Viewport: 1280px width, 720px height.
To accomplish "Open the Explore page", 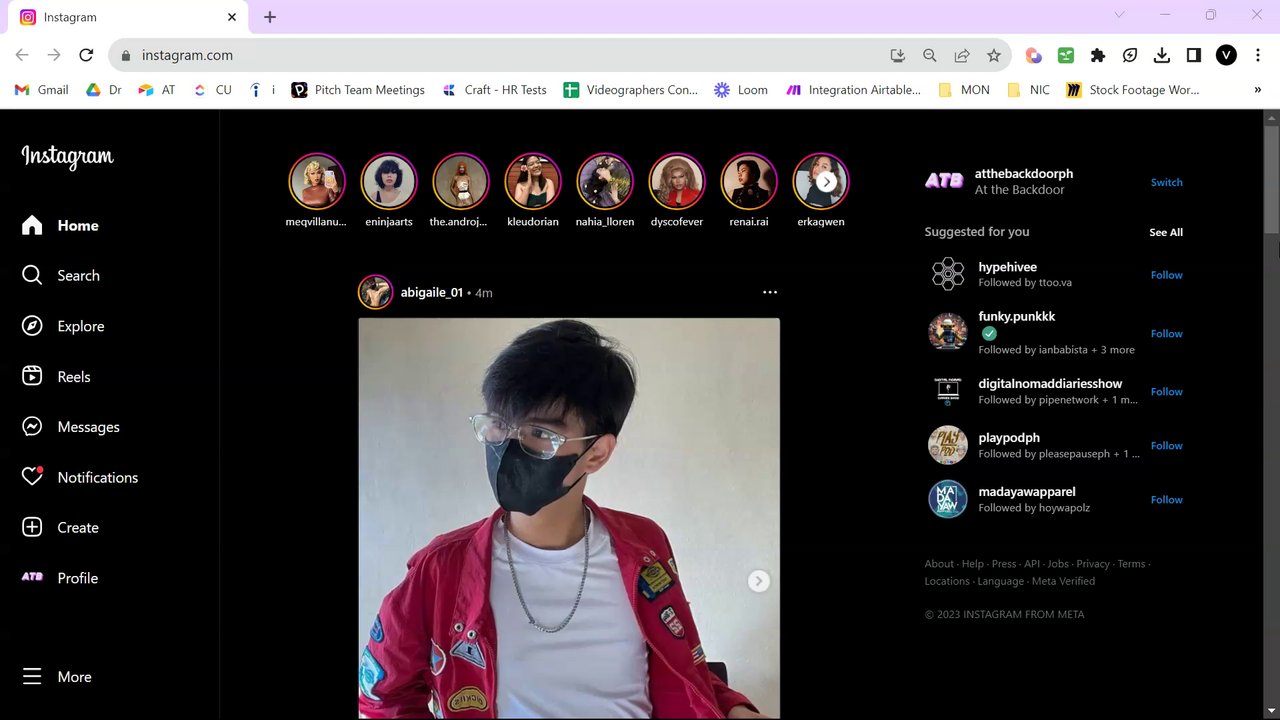I will pyautogui.click(x=62, y=326).
